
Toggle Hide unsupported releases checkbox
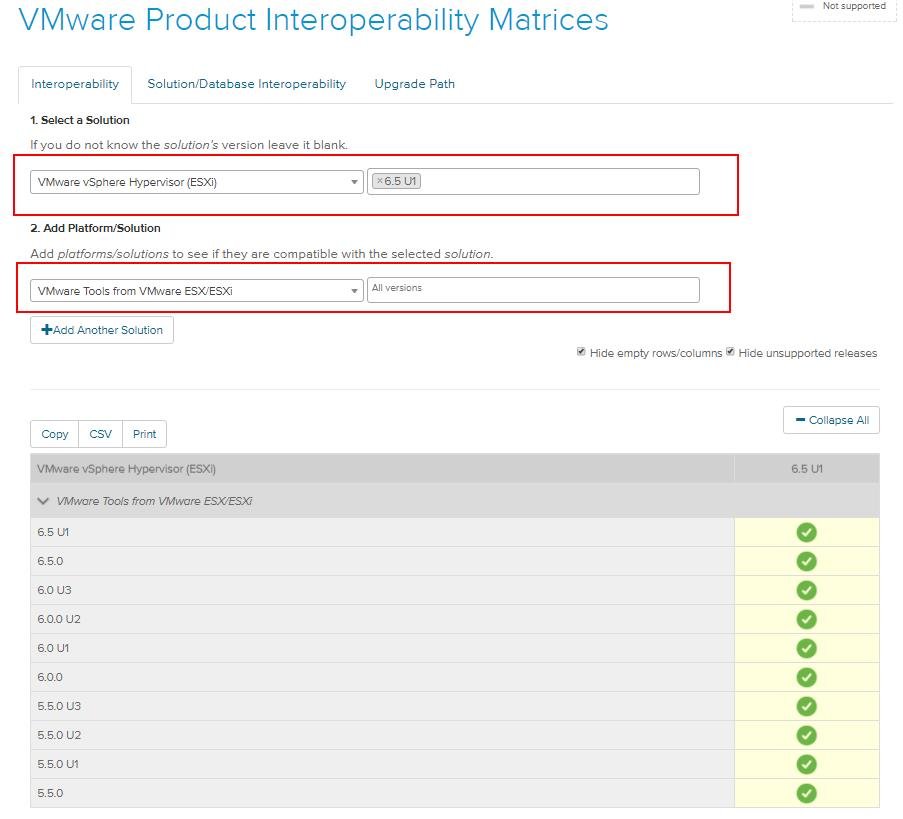point(730,352)
